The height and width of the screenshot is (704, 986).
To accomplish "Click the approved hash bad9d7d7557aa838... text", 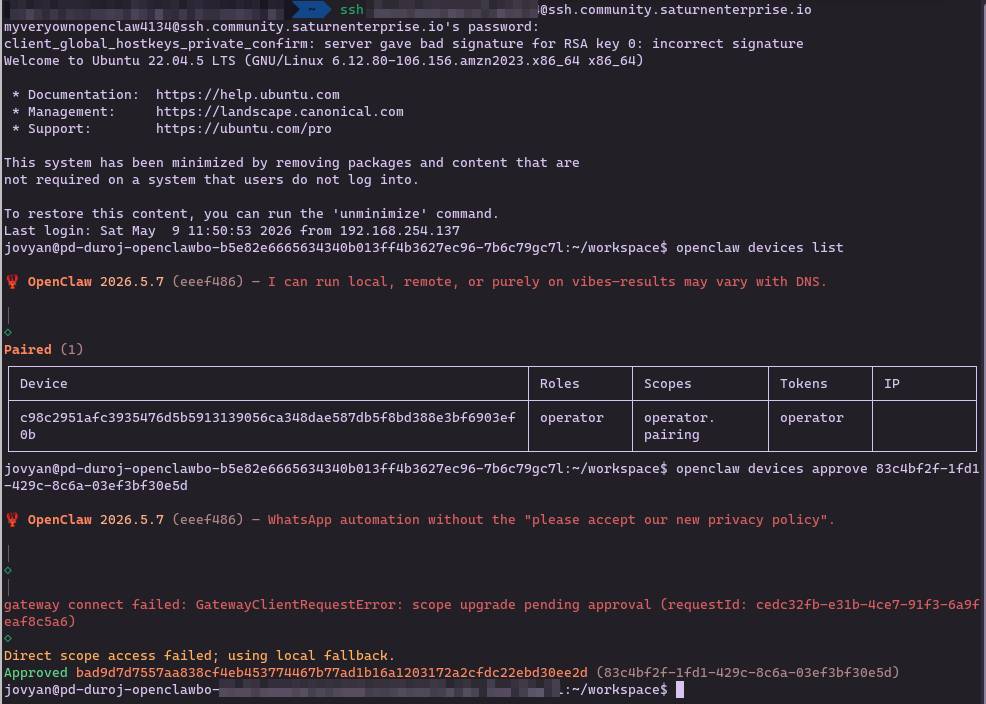I will 332,673.
